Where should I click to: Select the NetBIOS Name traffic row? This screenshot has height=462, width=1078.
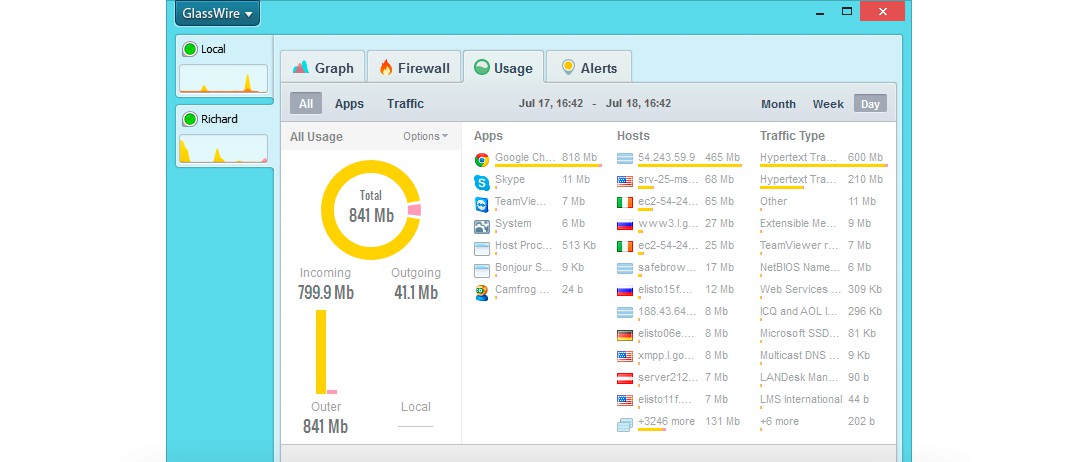tap(823, 268)
